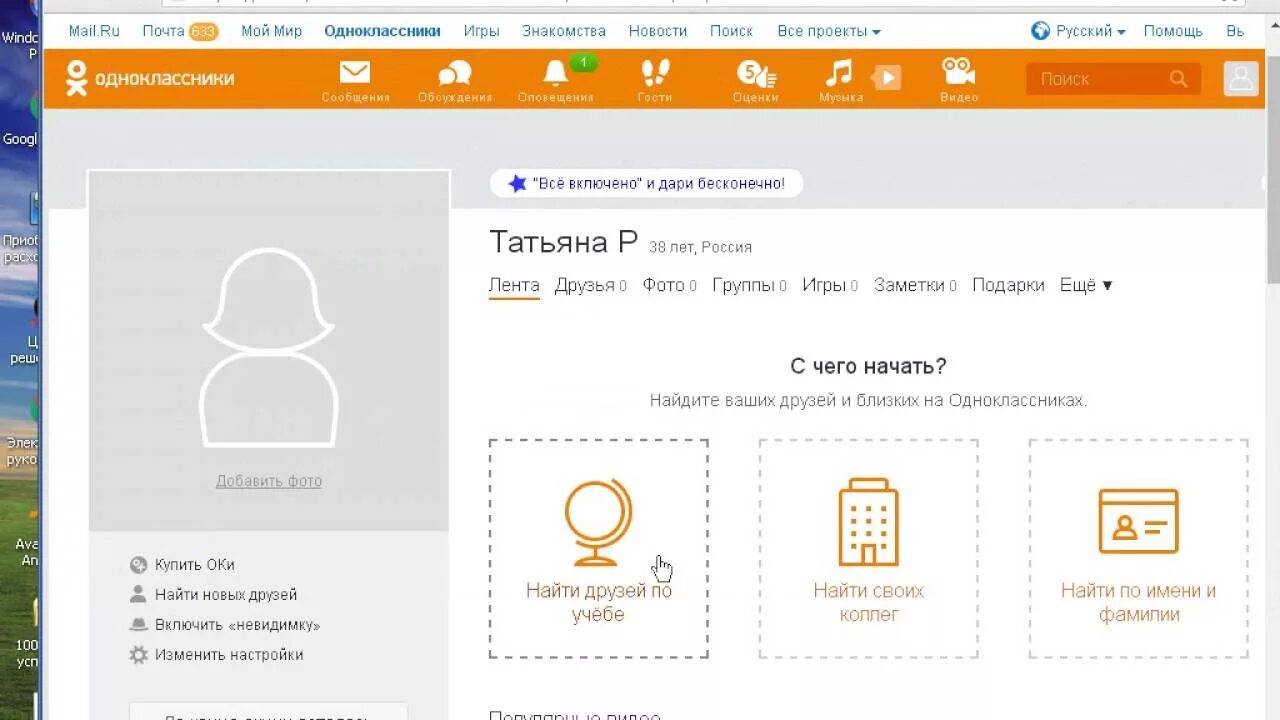Click the profile name Татьяна Р
This screenshot has width=1280, height=720.
pyautogui.click(x=563, y=242)
